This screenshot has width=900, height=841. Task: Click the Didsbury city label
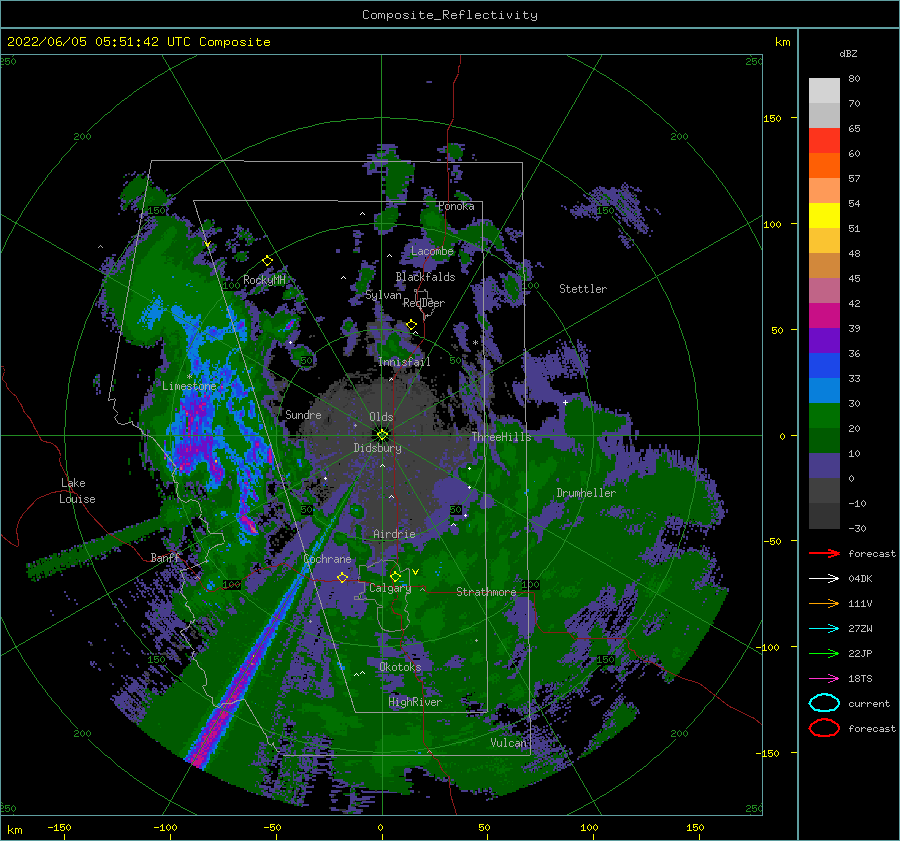click(377, 448)
